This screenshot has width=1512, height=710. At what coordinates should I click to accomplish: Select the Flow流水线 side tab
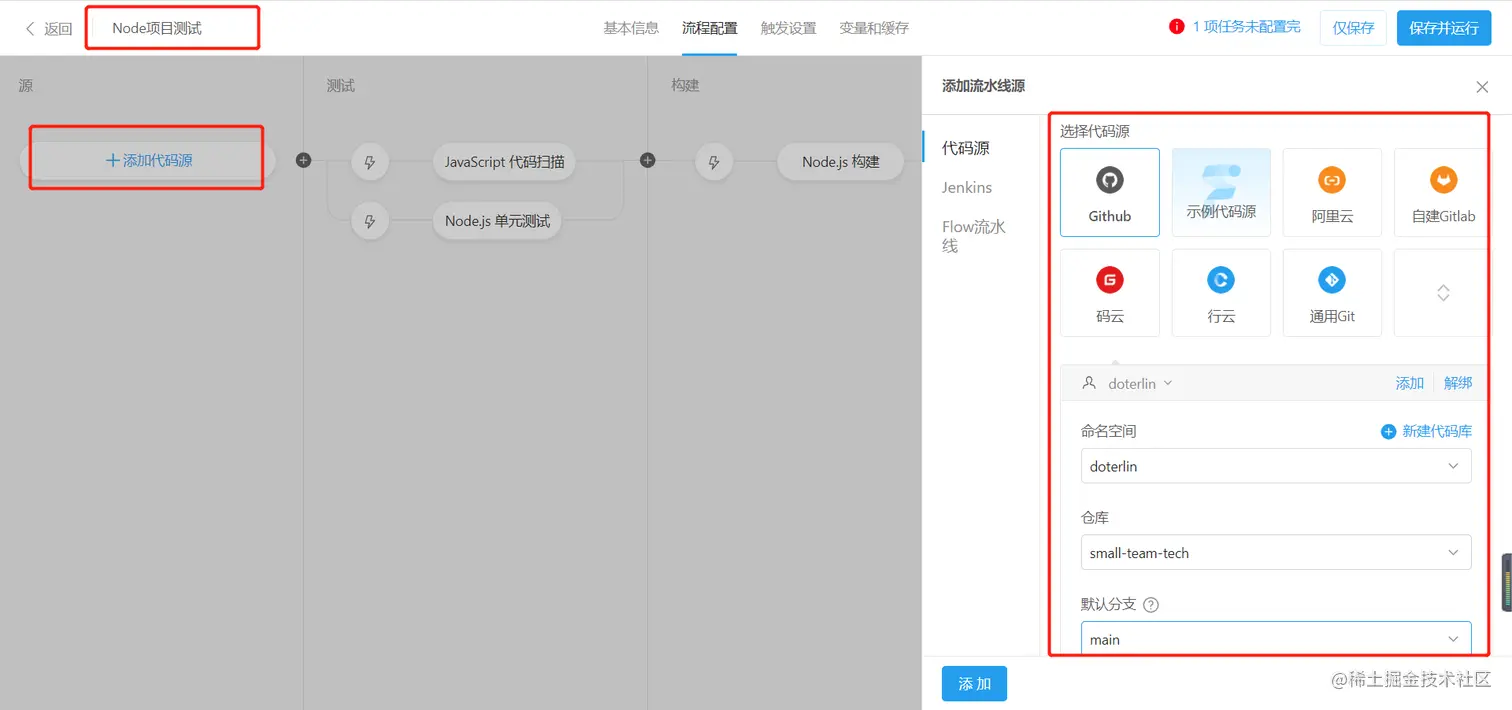(x=974, y=236)
